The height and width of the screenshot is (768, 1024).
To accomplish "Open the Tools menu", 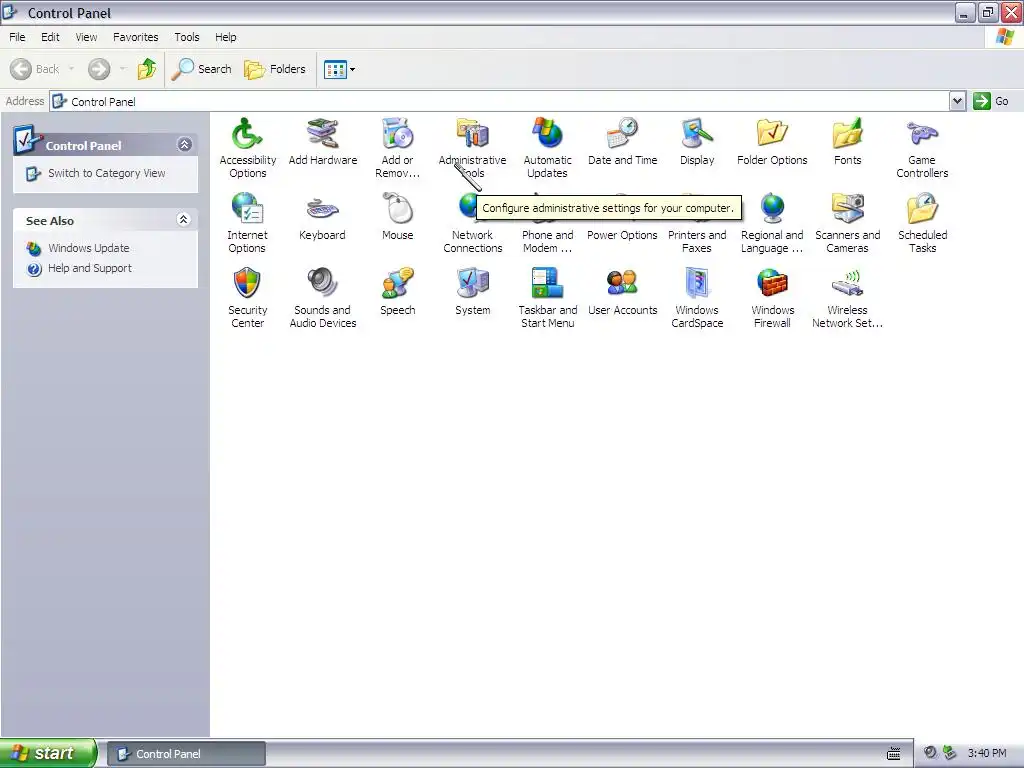I will (x=187, y=37).
